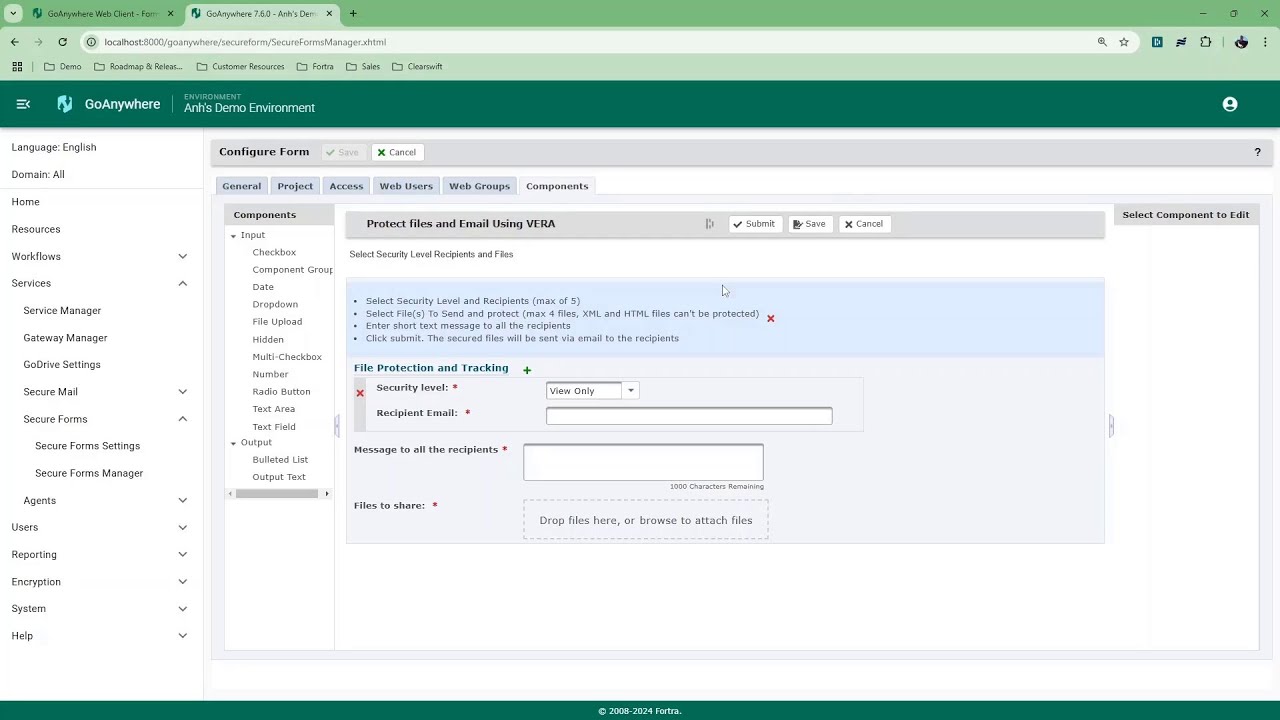Open the bookmarks apps grid icon
The height and width of the screenshot is (720, 1280).
pos(17,66)
